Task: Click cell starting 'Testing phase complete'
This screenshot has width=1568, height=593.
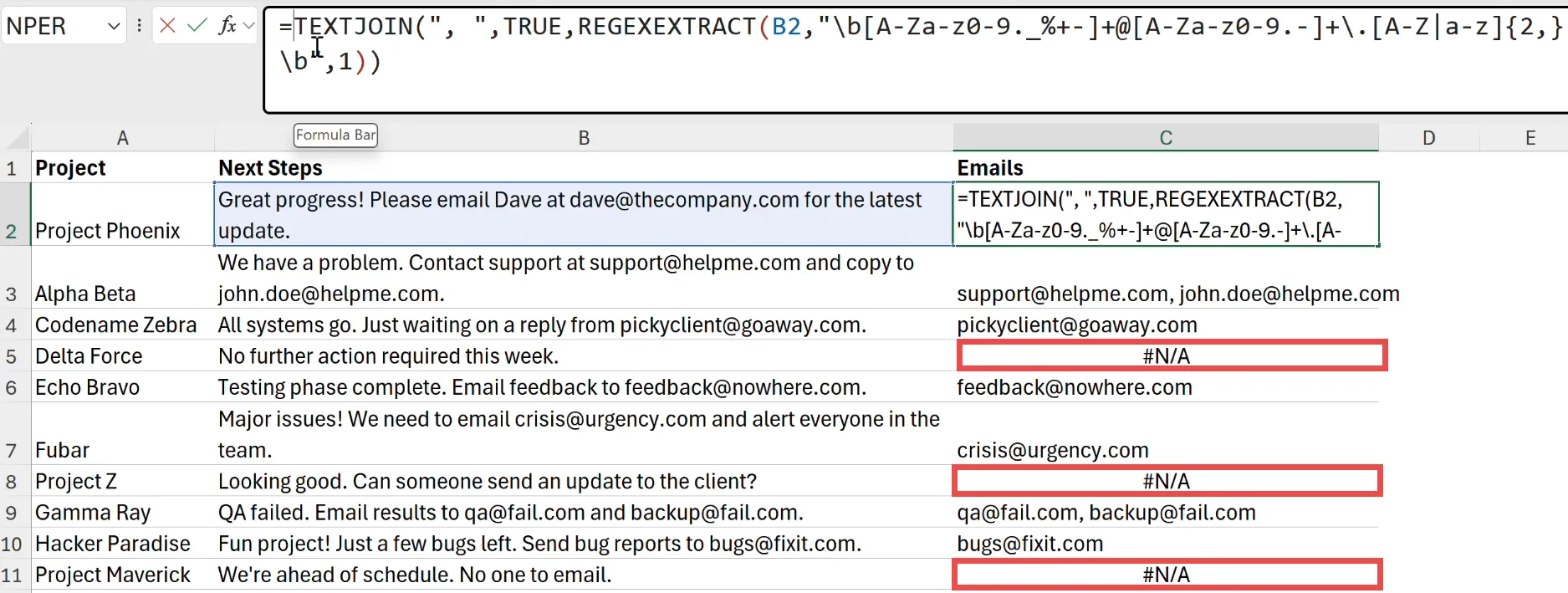Action: (584, 387)
